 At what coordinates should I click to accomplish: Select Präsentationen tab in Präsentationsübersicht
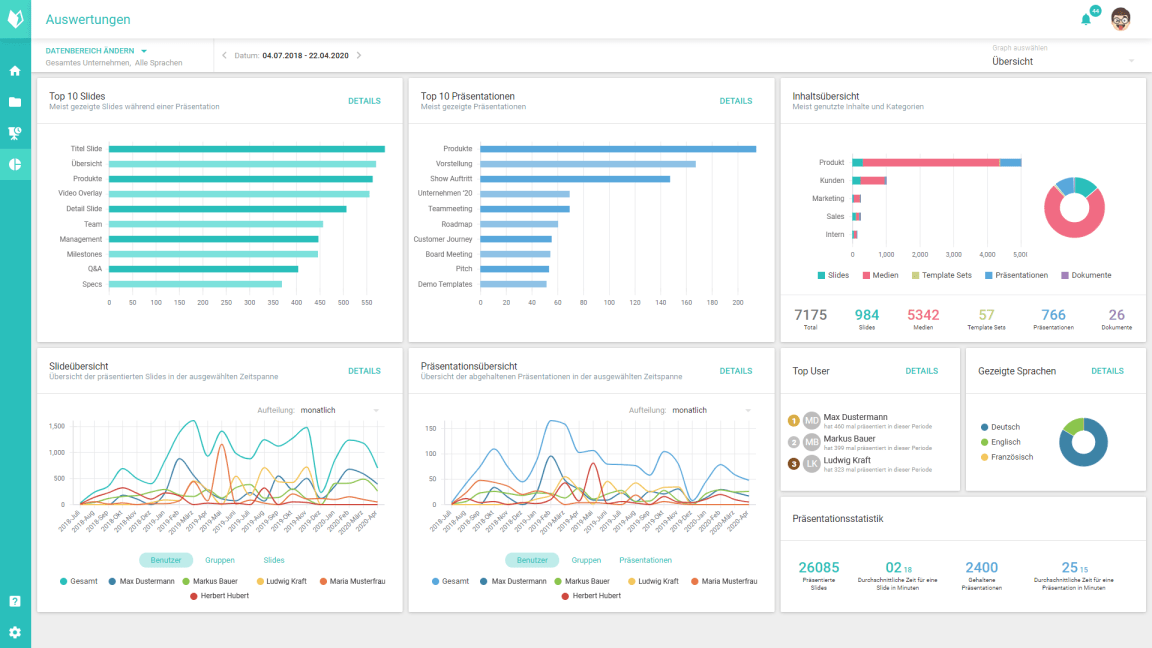click(x=645, y=560)
